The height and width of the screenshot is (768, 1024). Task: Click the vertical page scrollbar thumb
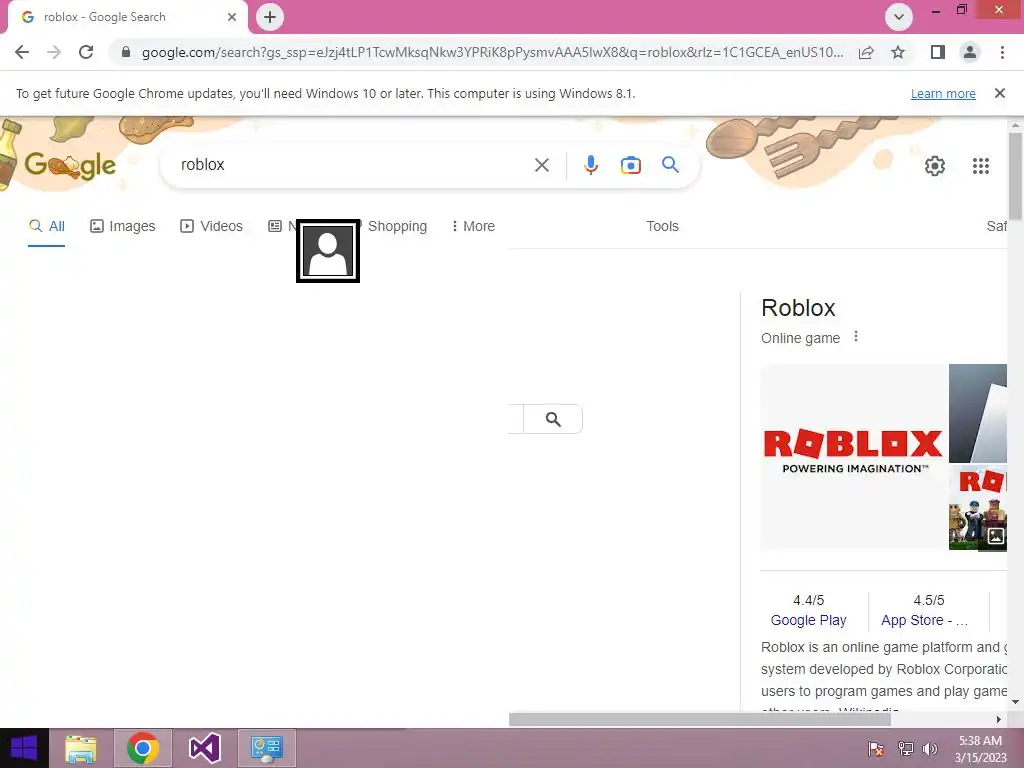pyautogui.click(x=1015, y=176)
